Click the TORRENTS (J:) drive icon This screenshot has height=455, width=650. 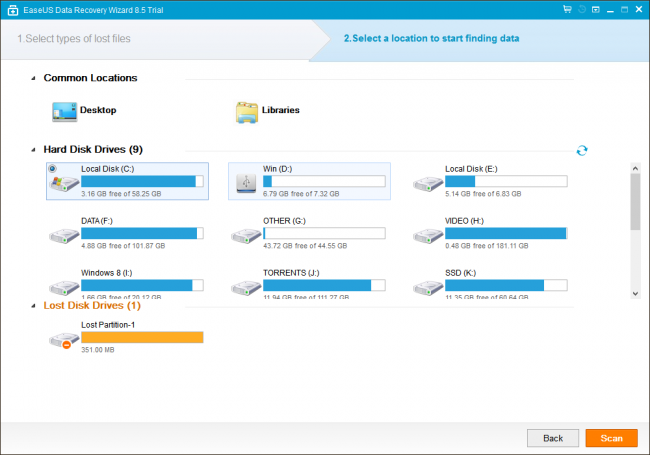click(x=246, y=288)
